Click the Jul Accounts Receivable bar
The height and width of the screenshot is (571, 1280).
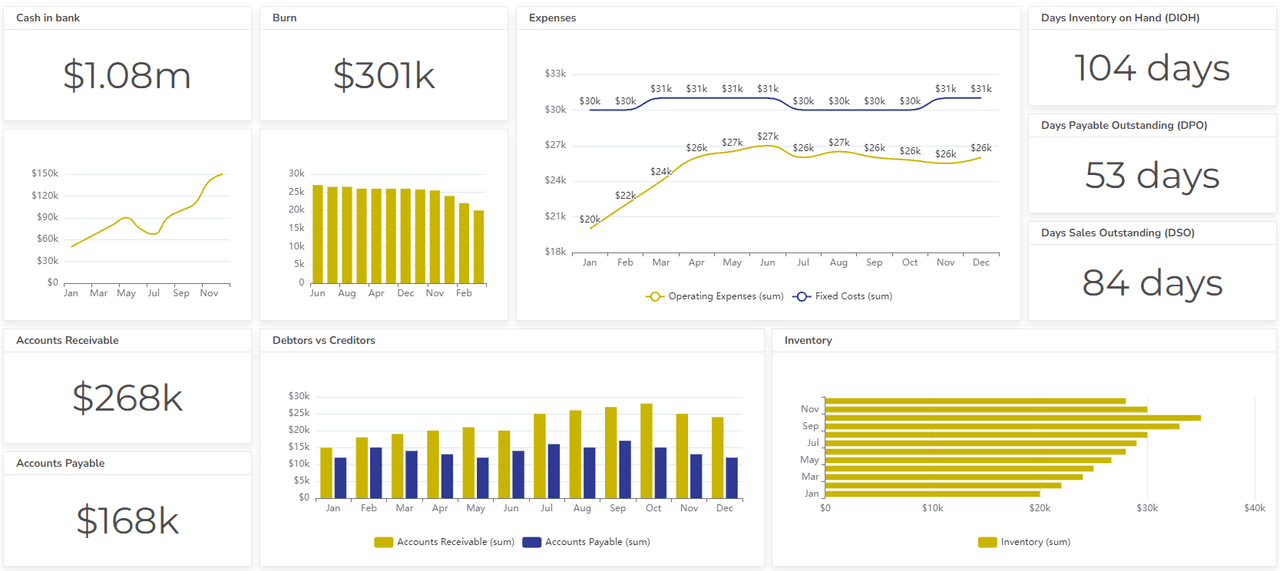539,456
